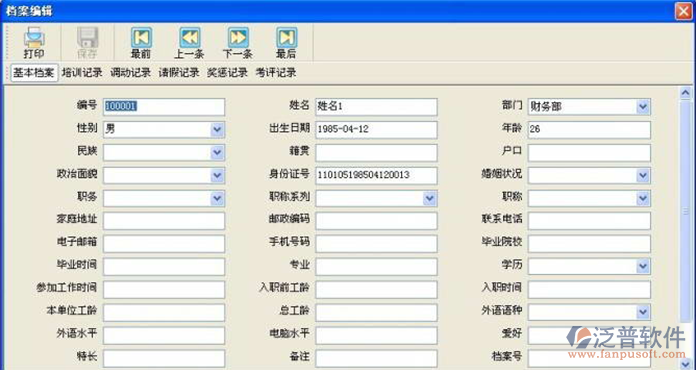Expand the 部门 dropdown showing 财务部
696x370 pixels.
643,106
